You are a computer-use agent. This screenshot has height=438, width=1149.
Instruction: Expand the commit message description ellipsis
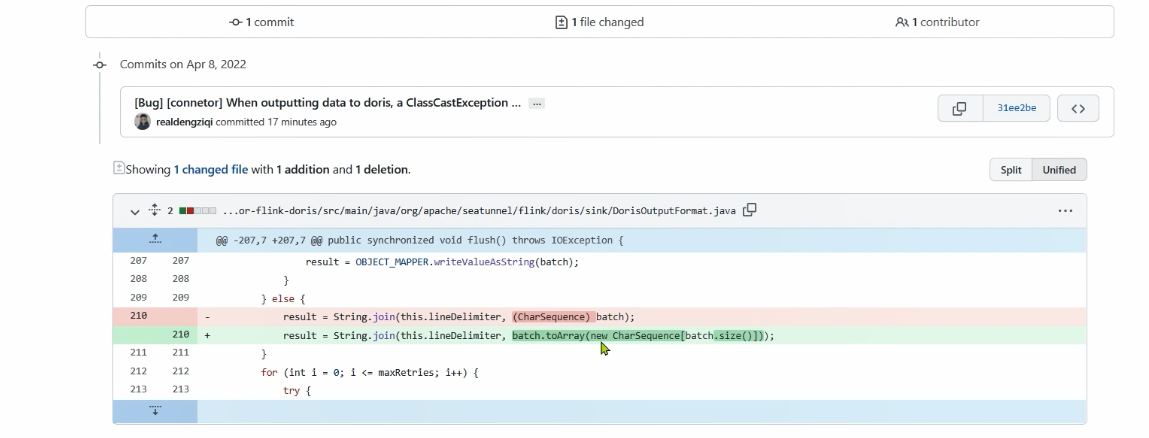pyautogui.click(x=537, y=103)
